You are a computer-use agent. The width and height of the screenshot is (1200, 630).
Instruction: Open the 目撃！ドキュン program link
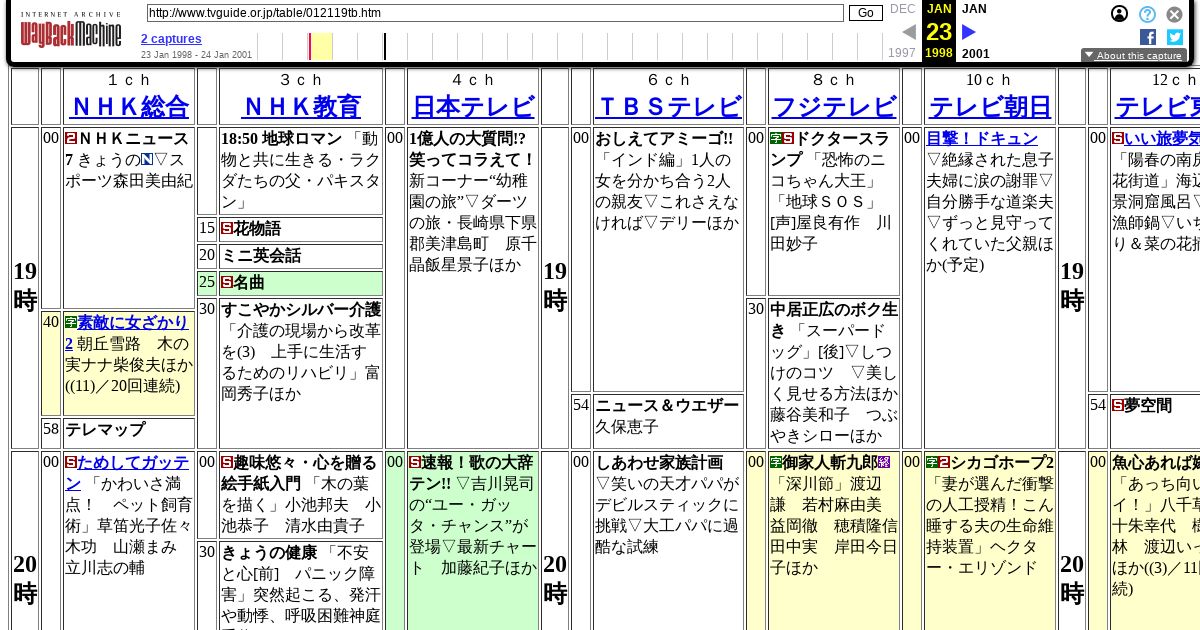[x=982, y=138]
